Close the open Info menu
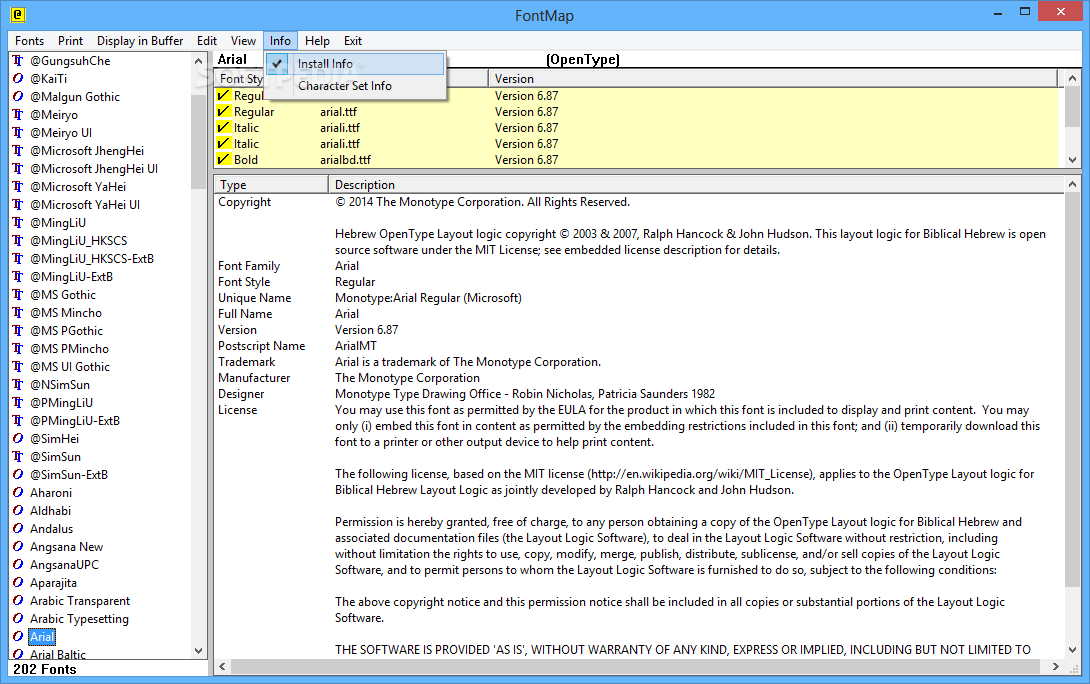 280,41
